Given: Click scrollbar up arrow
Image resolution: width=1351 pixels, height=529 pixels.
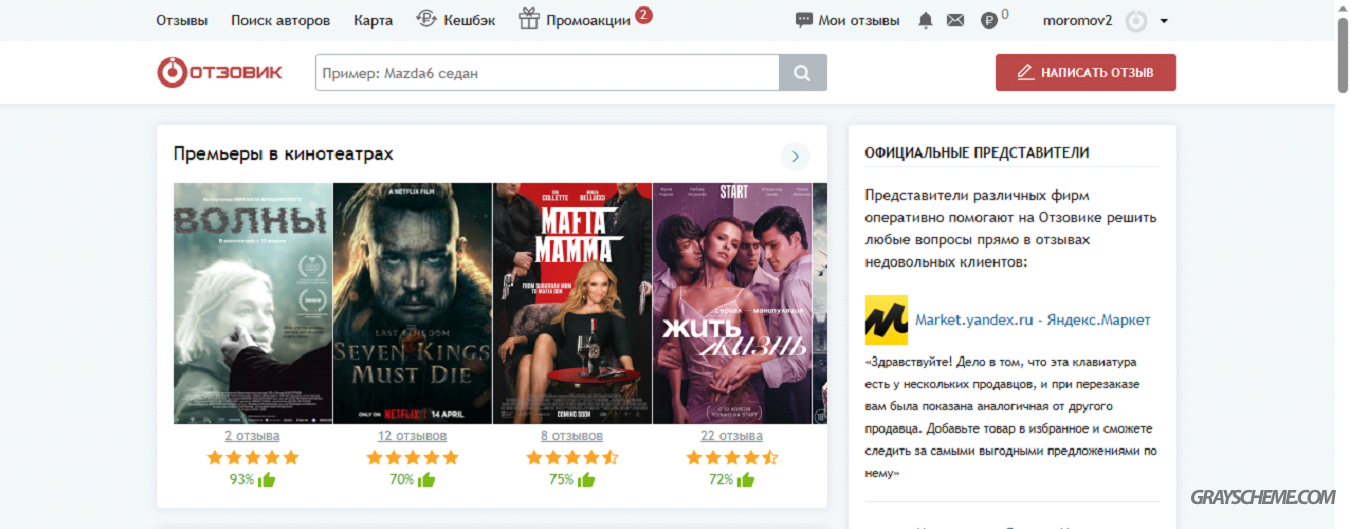Looking at the screenshot, I should point(1342,8).
